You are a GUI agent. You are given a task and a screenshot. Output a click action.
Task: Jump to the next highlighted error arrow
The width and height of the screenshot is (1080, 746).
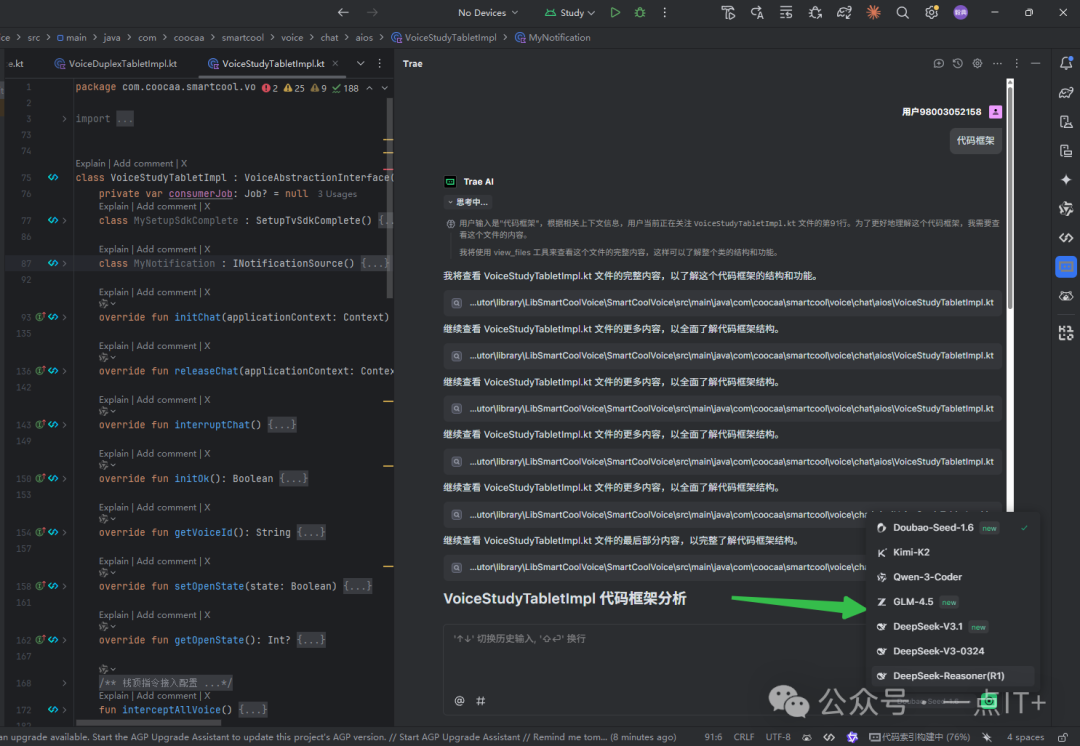[x=384, y=88]
